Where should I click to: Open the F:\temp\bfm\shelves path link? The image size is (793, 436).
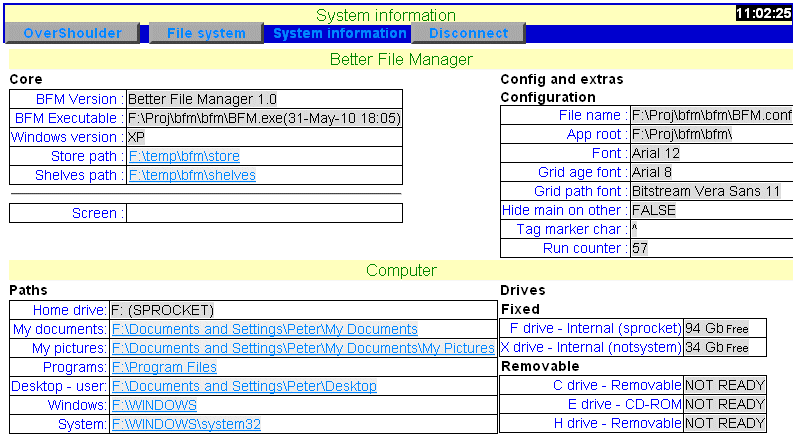(x=192, y=175)
